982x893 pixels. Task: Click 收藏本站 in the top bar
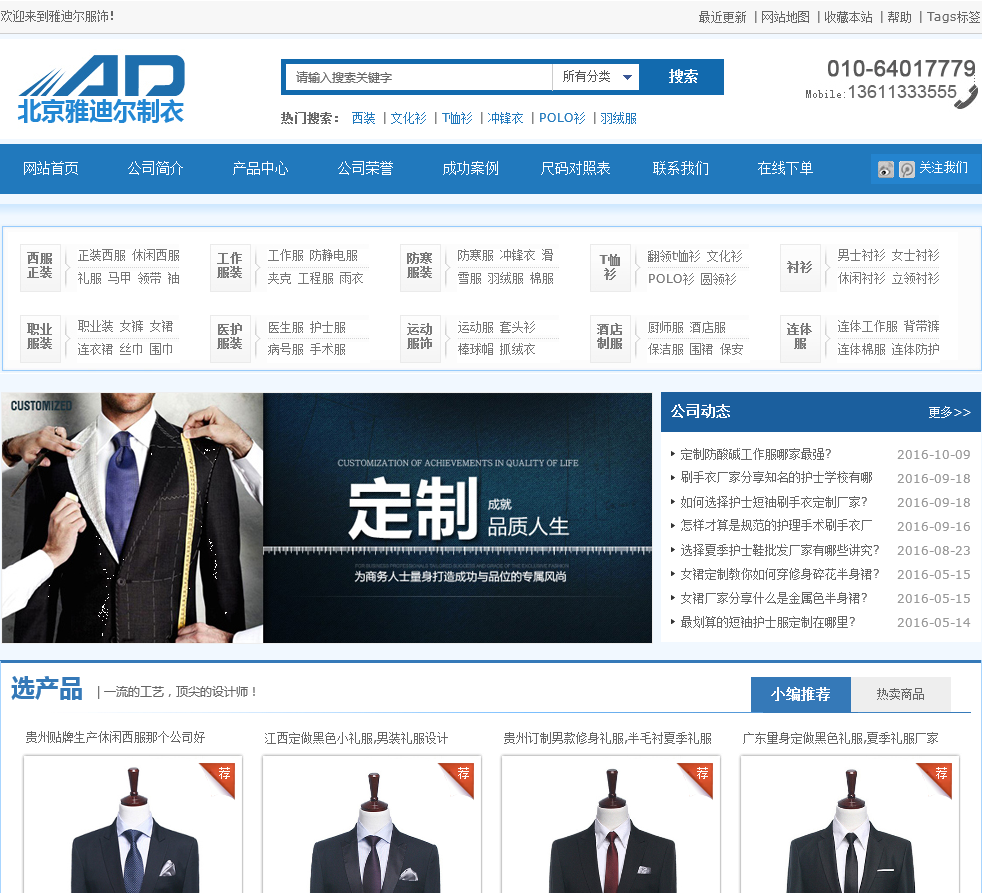point(849,18)
